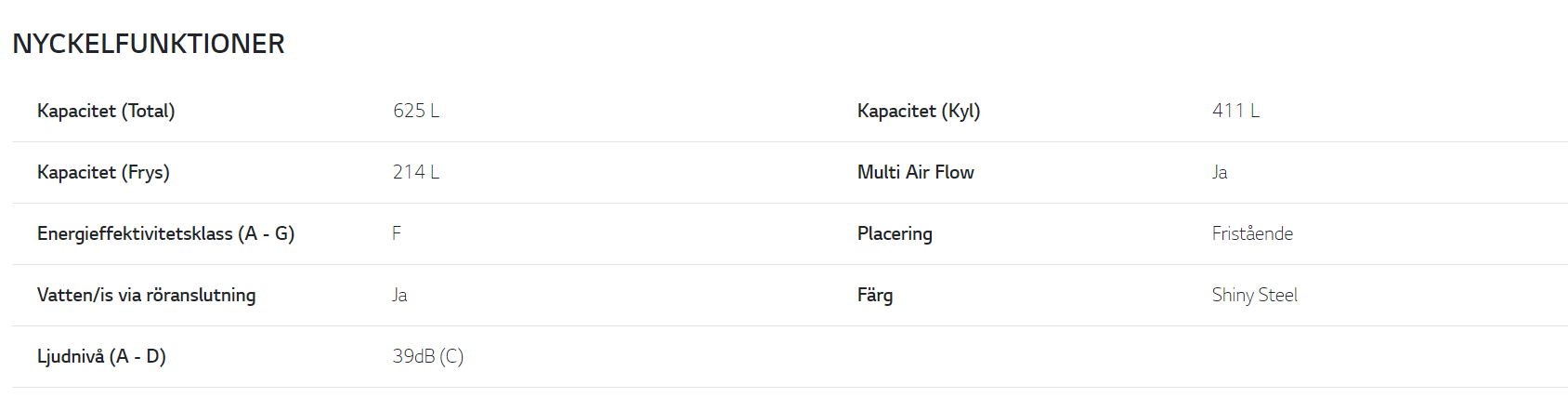Select the Kapacitet (Kyl) label

tap(919, 111)
